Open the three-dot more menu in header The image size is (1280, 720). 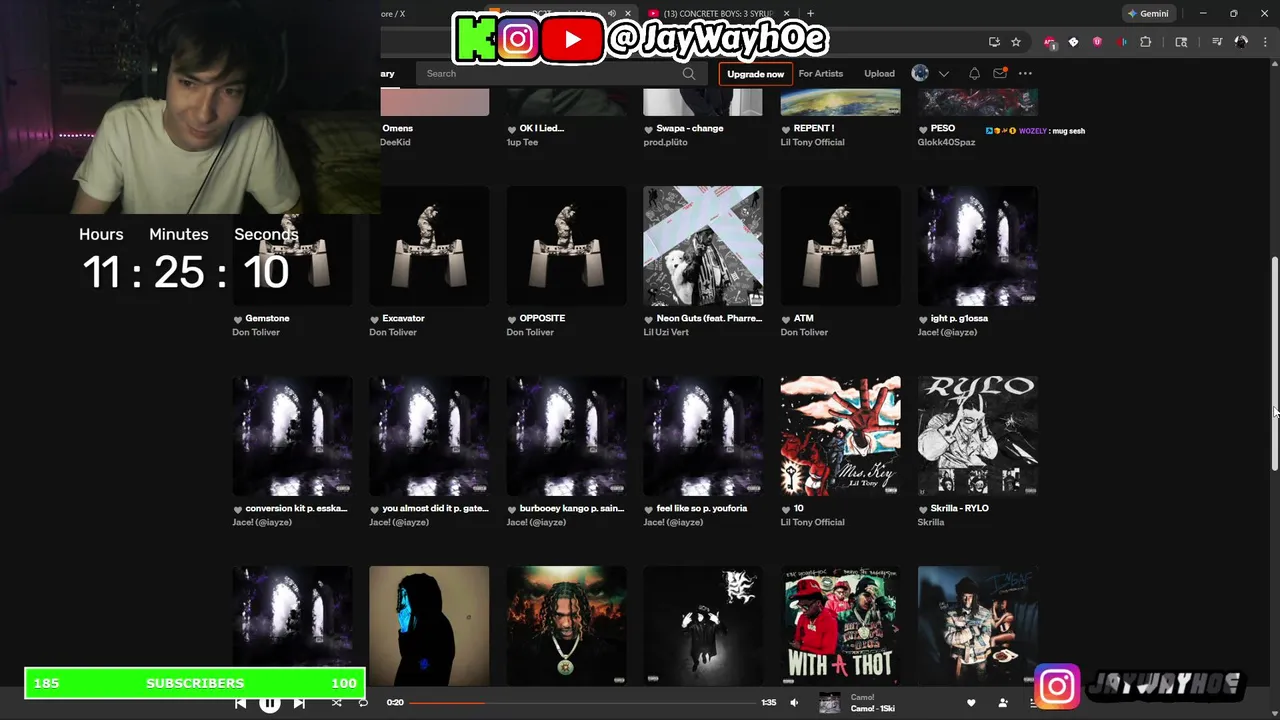[1025, 73]
